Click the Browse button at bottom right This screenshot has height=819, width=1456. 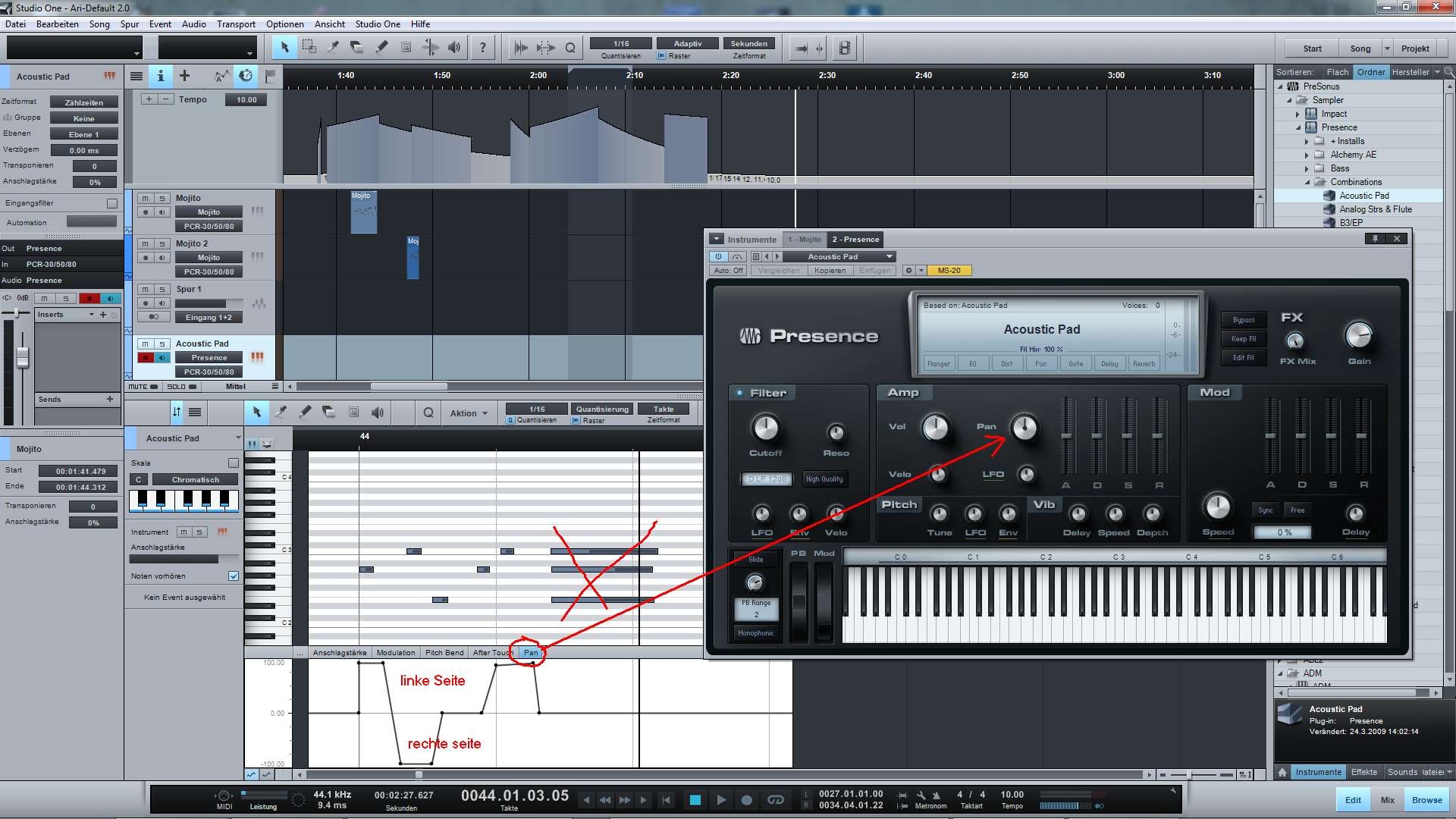1426,800
